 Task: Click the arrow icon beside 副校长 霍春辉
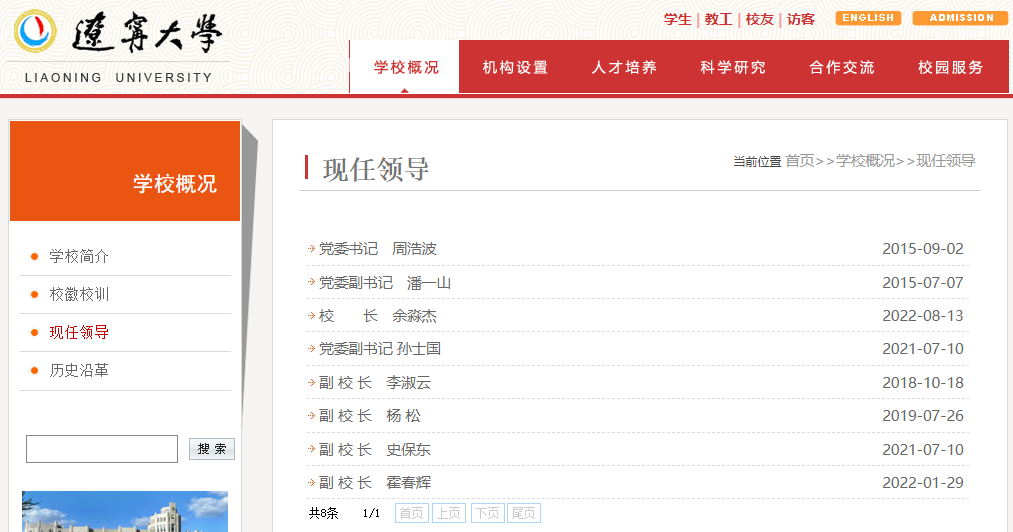click(x=311, y=482)
